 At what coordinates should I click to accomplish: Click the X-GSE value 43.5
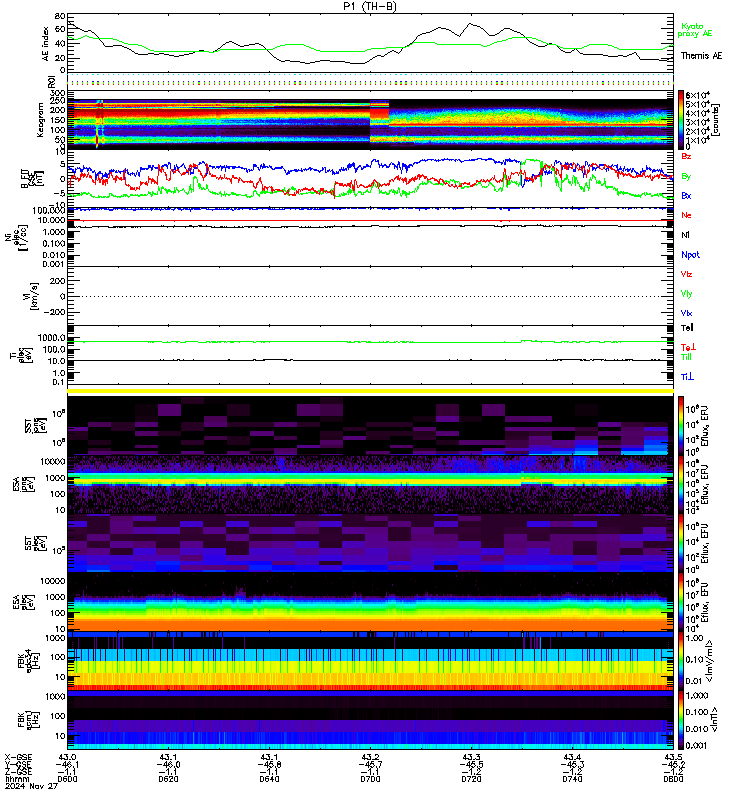(673, 757)
